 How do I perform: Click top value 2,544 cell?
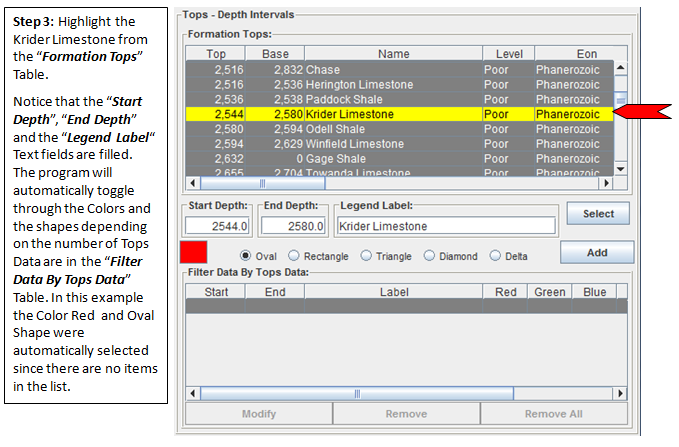coord(216,114)
